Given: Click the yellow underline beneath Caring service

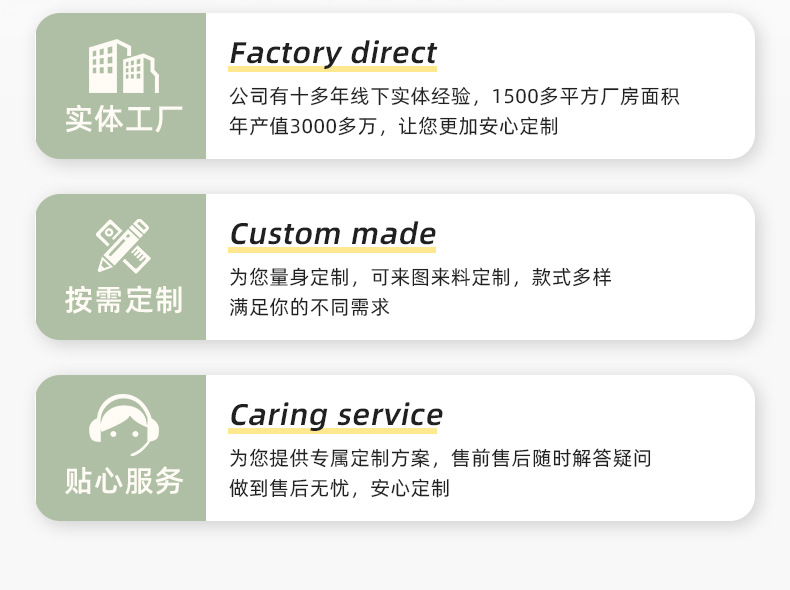Looking at the screenshot, I should pyautogui.click(x=335, y=430).
